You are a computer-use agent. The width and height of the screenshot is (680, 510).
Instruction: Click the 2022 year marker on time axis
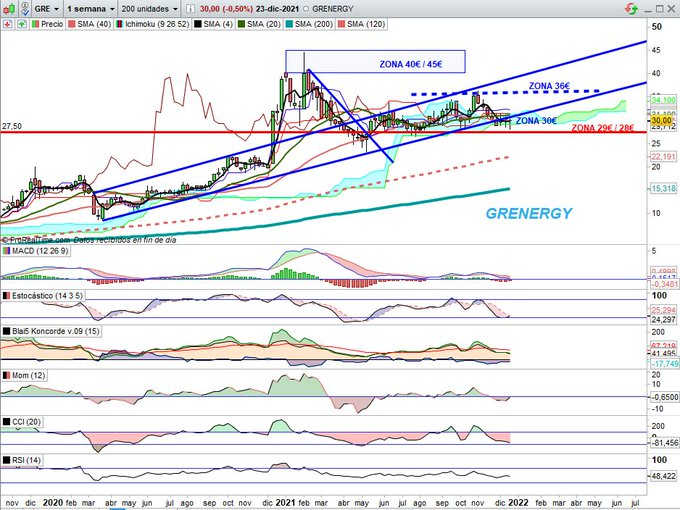tap(518, 503)
